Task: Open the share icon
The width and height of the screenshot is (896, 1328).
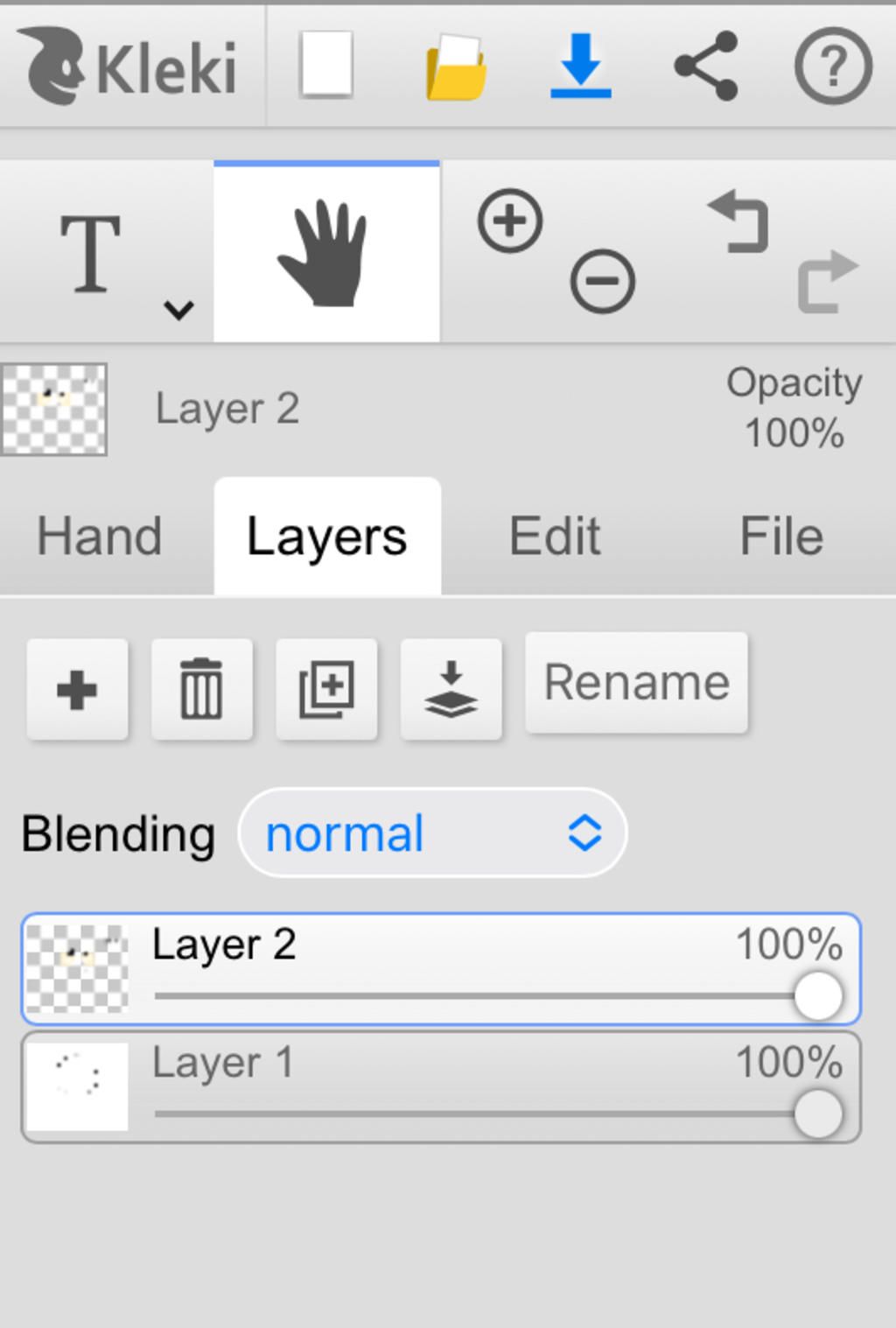Action: (706, 67)
